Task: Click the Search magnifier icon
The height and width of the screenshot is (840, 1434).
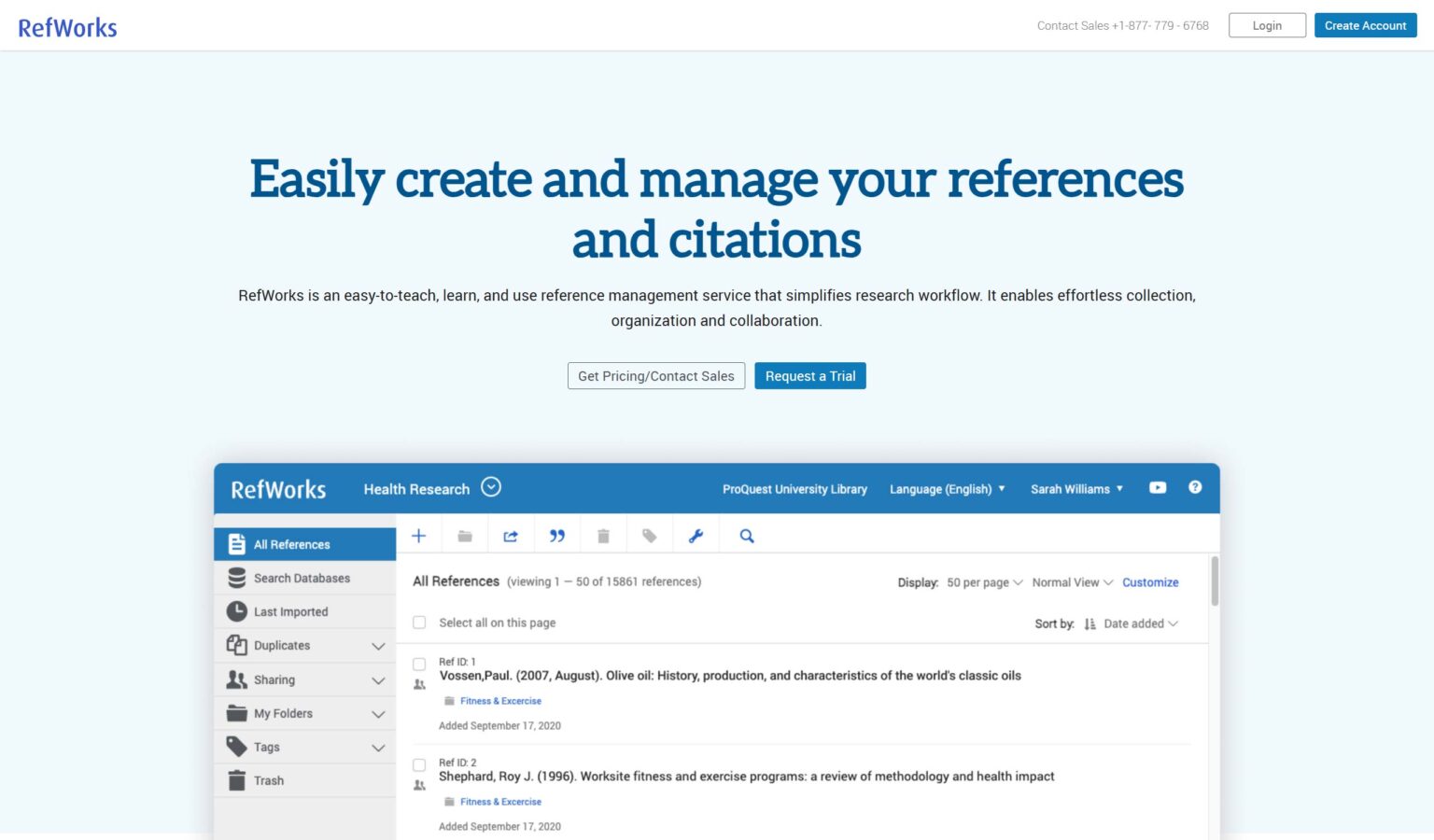Action: (x=746, y=535)
